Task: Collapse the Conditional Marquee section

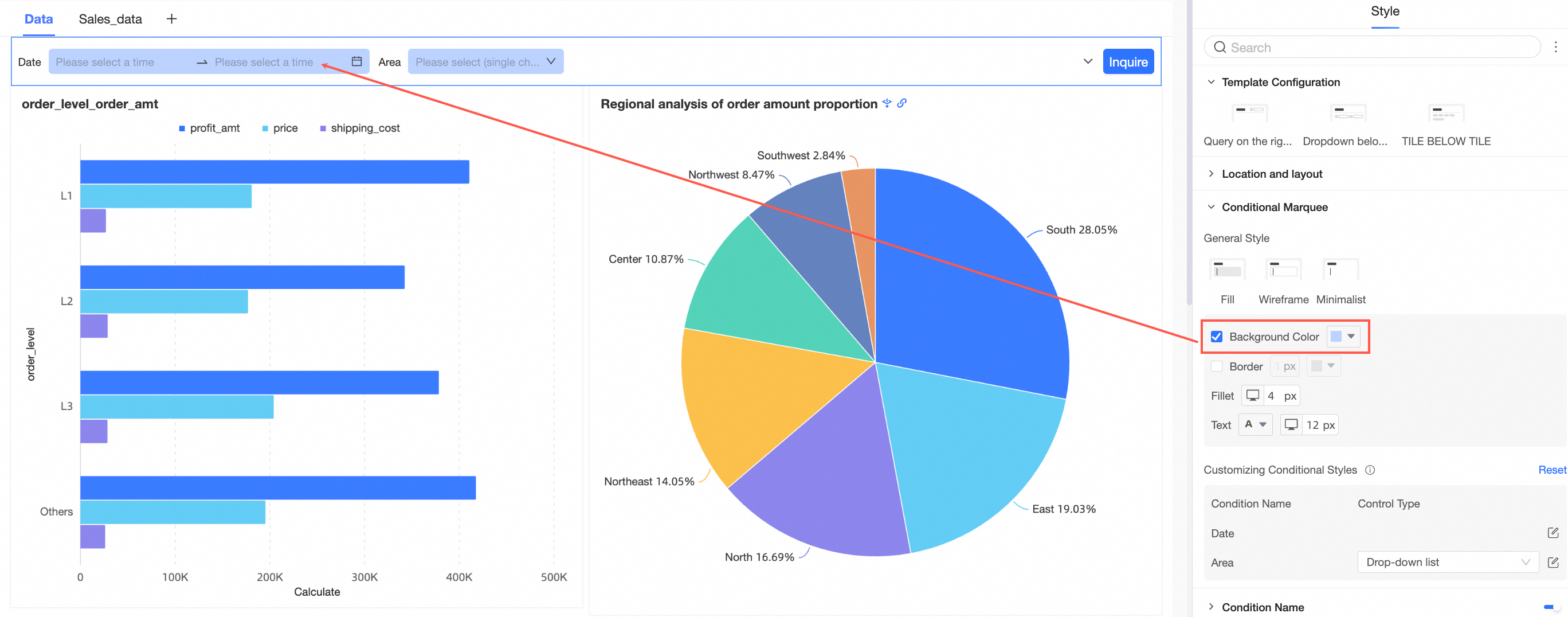Action: pos(1211,207)
